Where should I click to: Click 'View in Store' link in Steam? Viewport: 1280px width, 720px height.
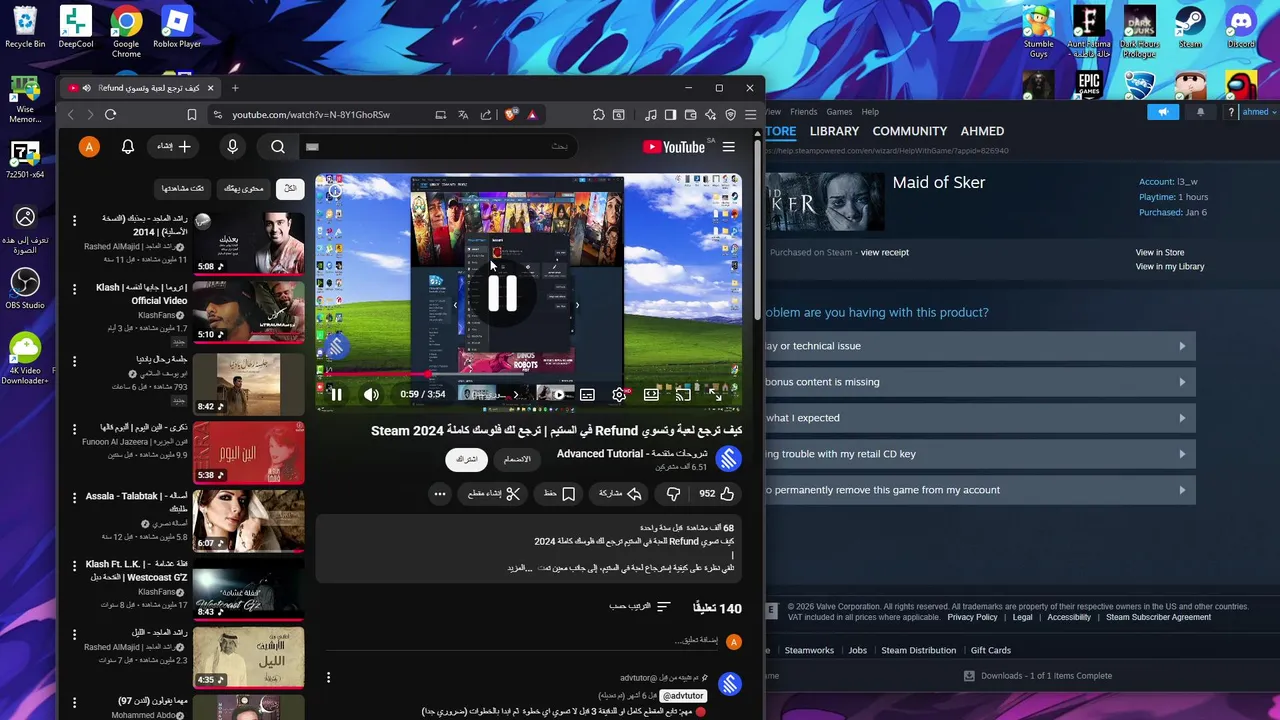[1160, 253]
